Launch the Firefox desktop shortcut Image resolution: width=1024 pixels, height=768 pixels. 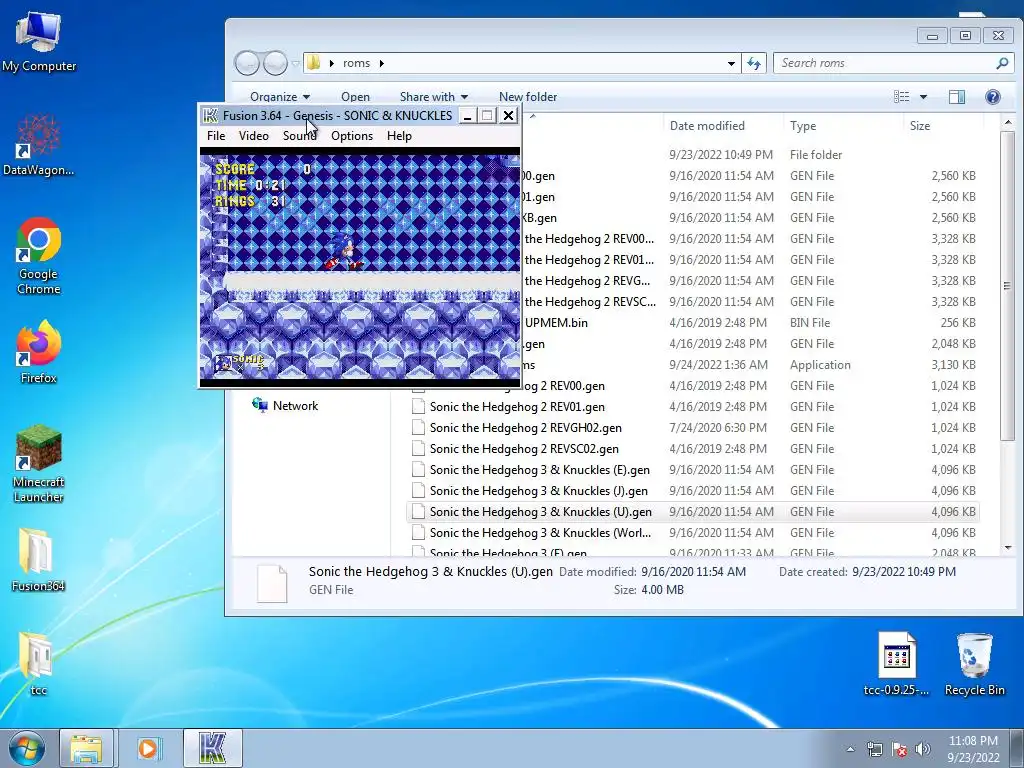coord(39,351)
